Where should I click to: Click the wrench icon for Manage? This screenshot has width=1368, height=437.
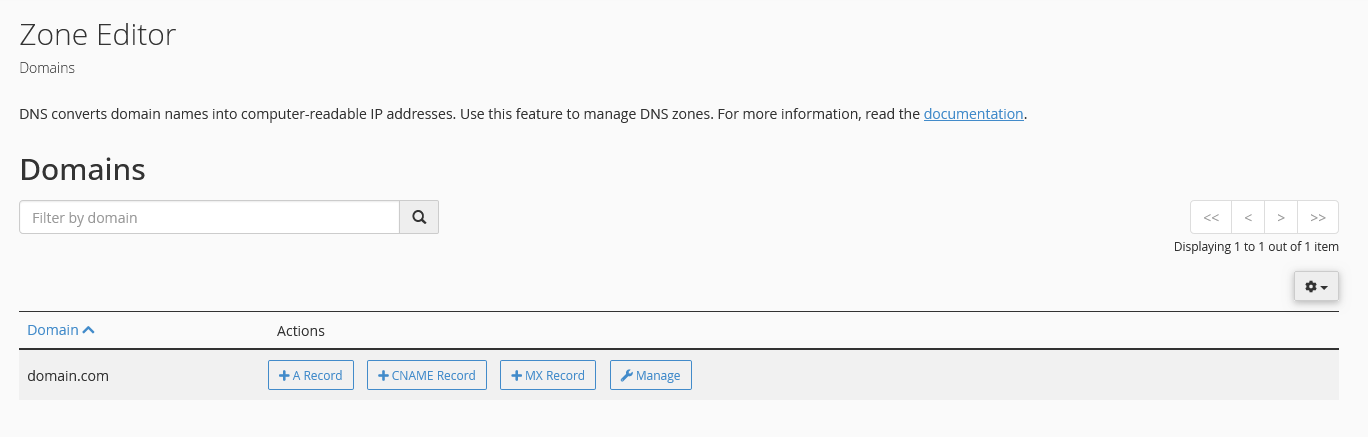[x=627, y=376]
